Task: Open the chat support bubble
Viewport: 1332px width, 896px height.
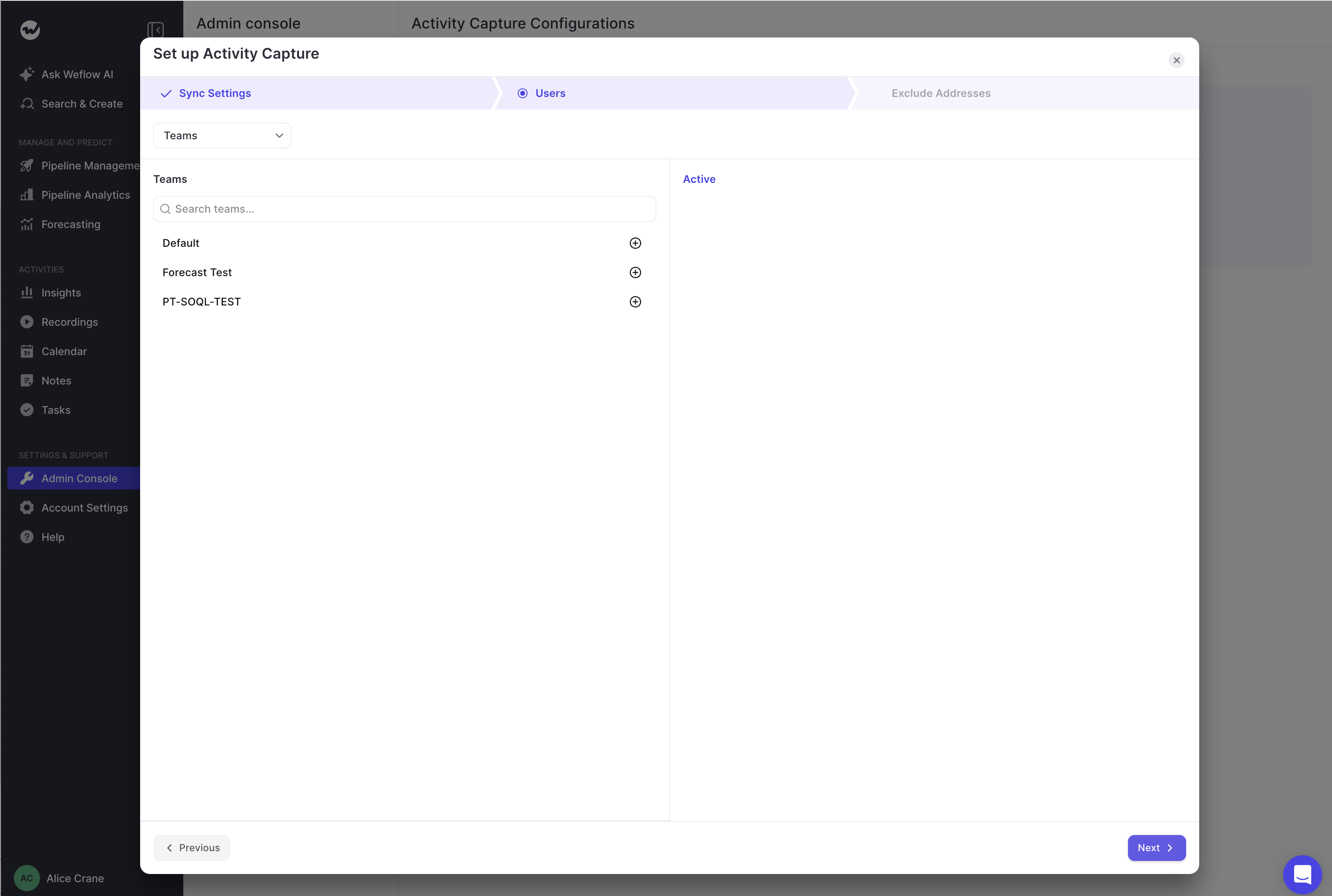Action: click(x=1302, y=874)
